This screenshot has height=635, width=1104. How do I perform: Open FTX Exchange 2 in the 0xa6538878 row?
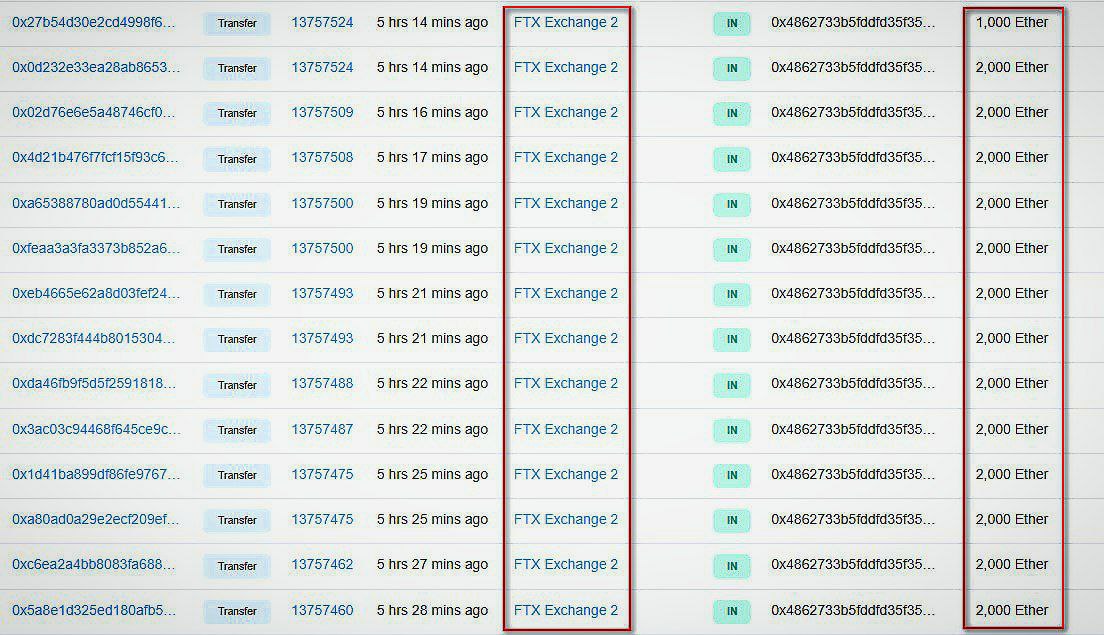click(566, 203)
